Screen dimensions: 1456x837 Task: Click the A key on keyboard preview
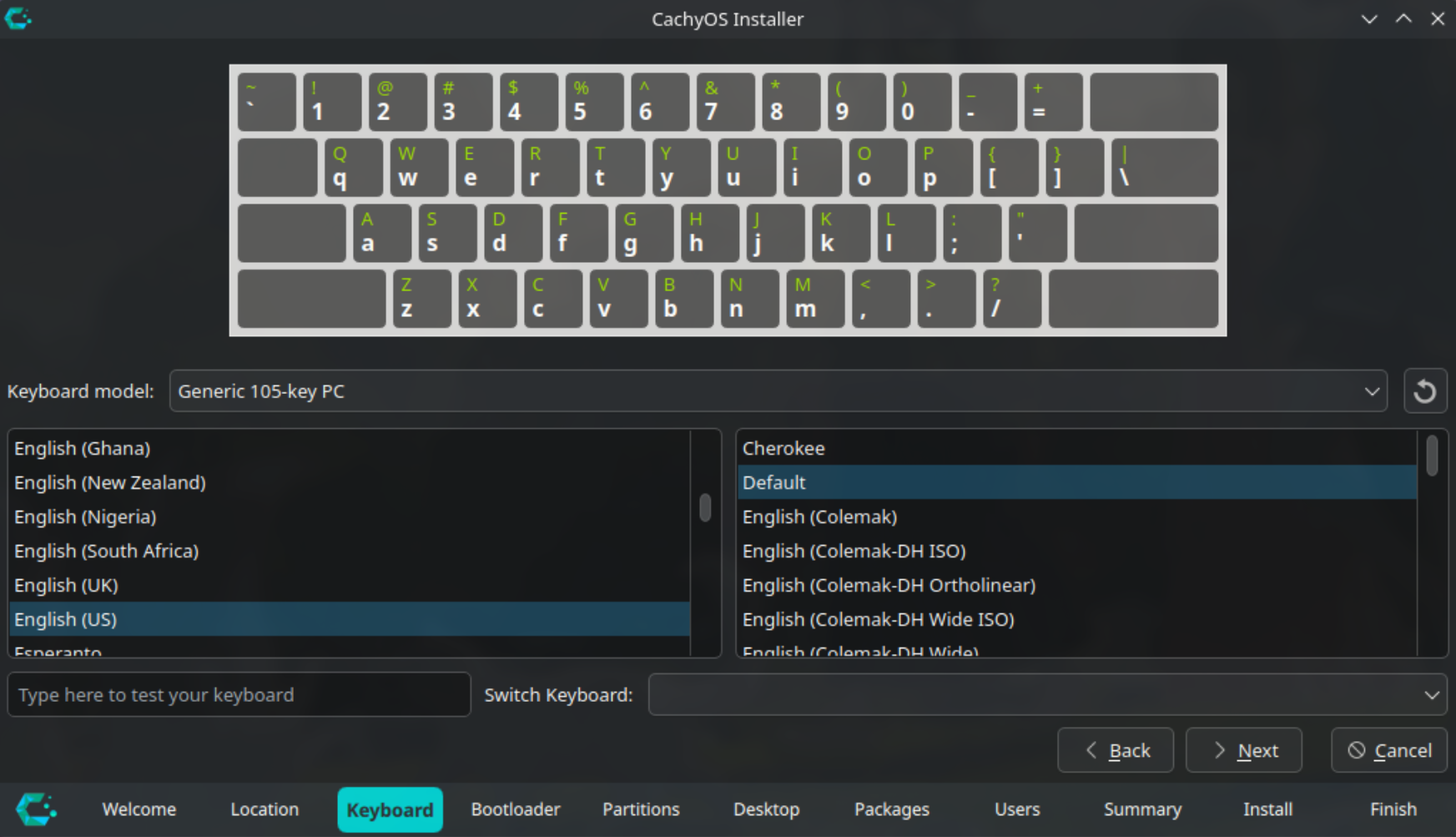click(x=382, y=234)
